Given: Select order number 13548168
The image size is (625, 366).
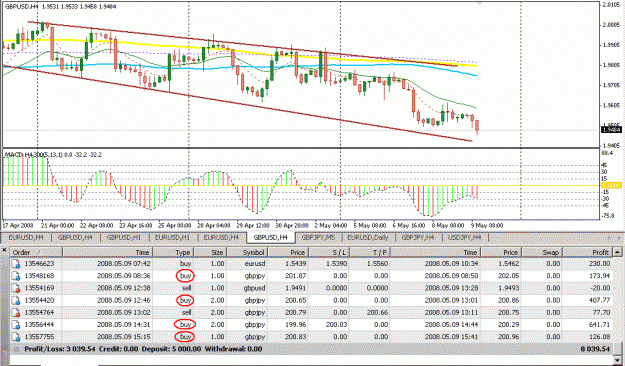Looking at the screenshot, I should (x=39, y=276).
